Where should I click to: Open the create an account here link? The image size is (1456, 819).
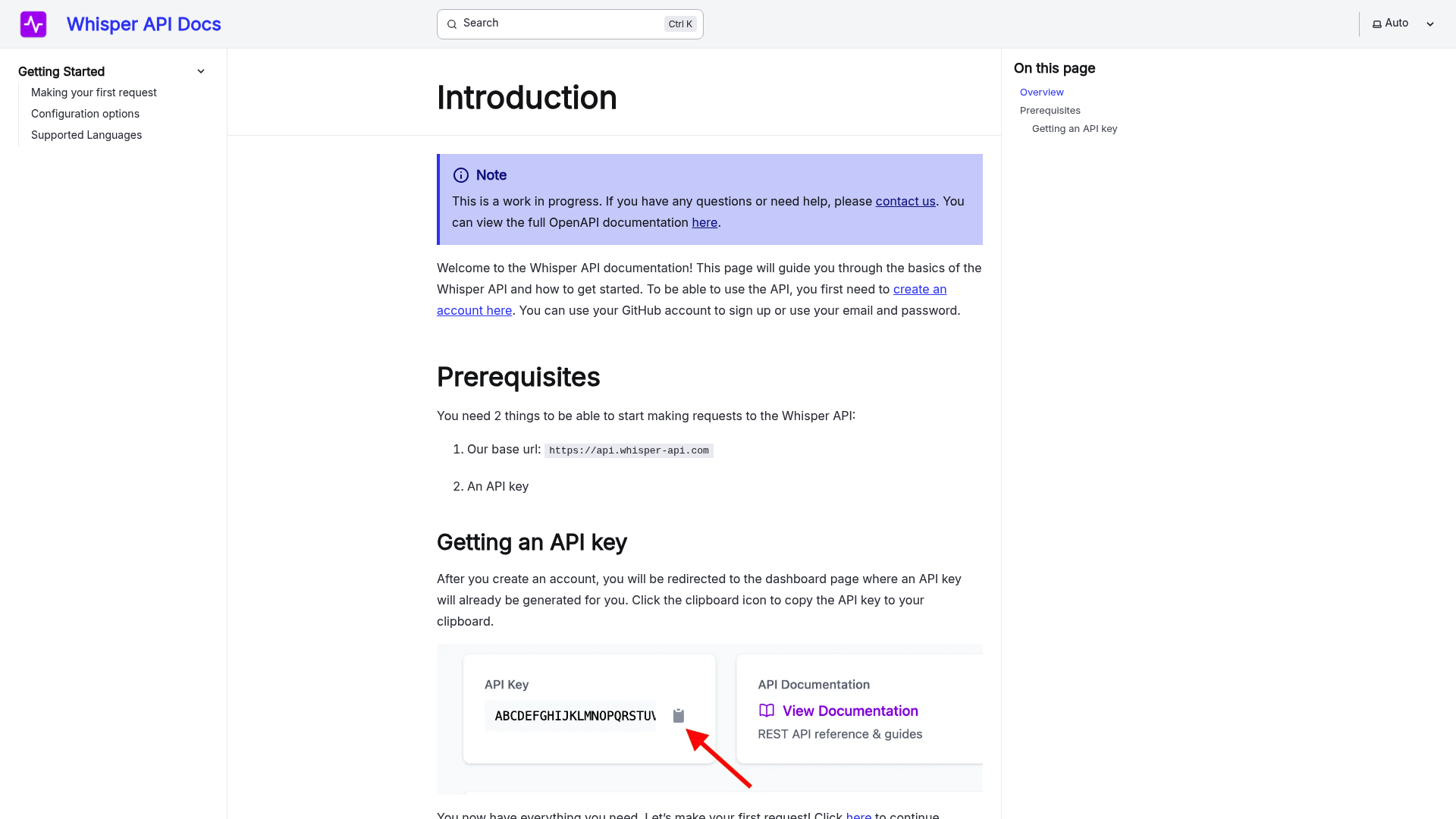point(919,289)
